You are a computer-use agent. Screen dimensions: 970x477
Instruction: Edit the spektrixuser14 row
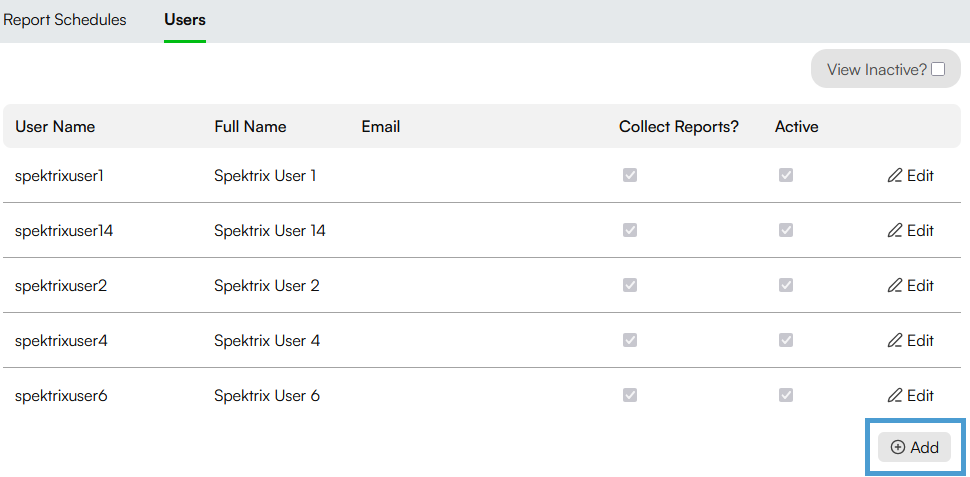point(910,230)
